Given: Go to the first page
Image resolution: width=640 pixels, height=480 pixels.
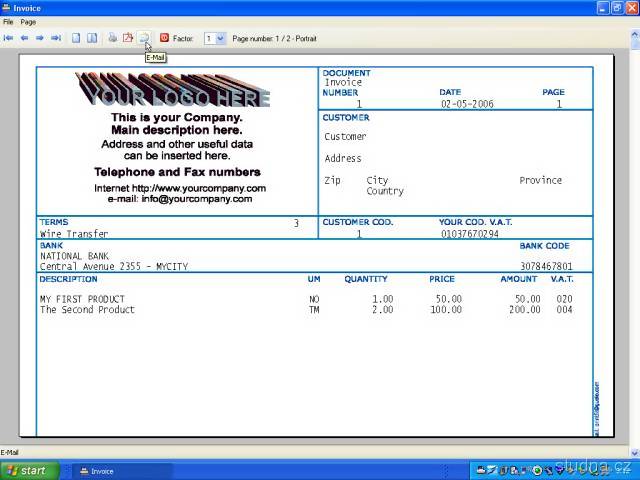Looking at the screenshot, I should click(9, 38).
